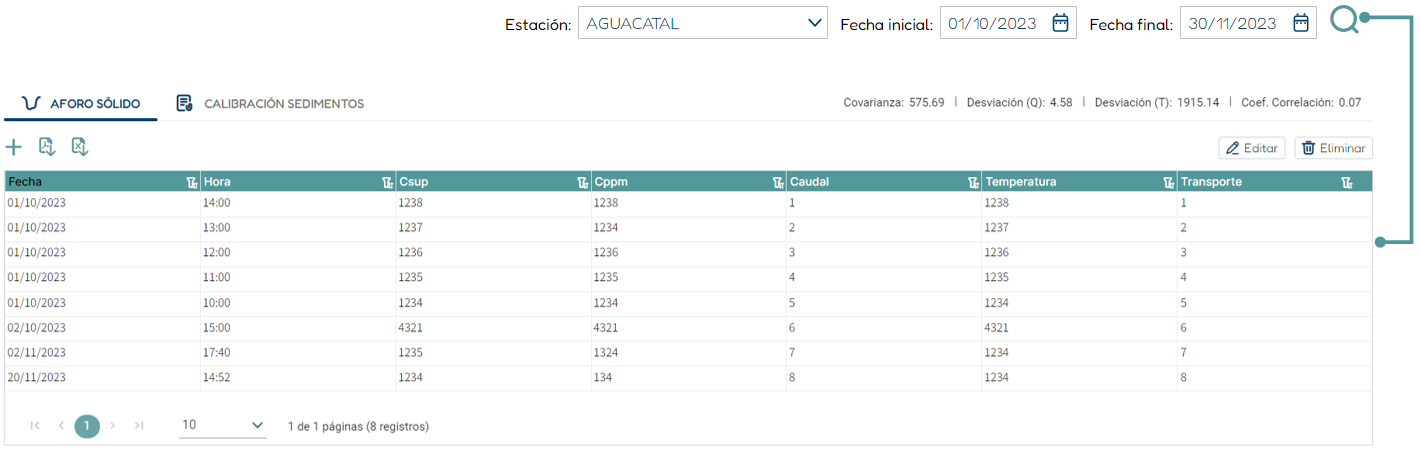This screenshot has height=449, width=1420.
Task: Filter the Transporte column
Action: pos(1347,183)
